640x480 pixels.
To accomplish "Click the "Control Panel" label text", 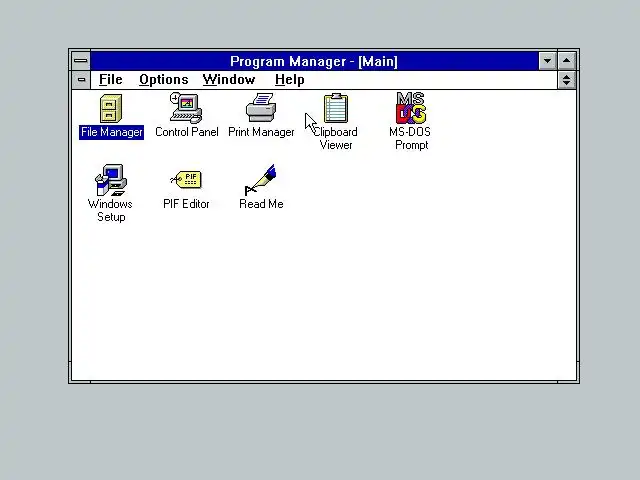I will pyautogui.click(x=187, y=132).
